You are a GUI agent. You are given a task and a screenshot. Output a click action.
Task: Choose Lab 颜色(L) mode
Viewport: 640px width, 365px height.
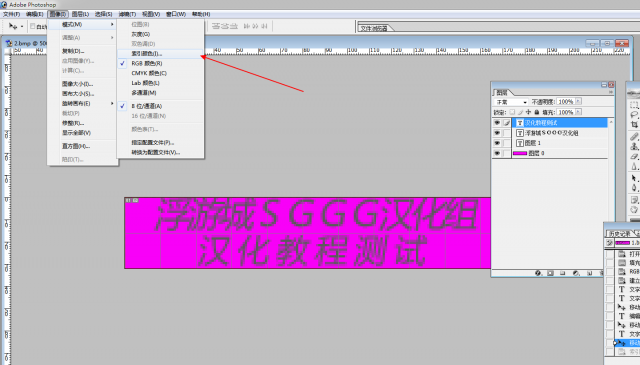coord(160,83)
